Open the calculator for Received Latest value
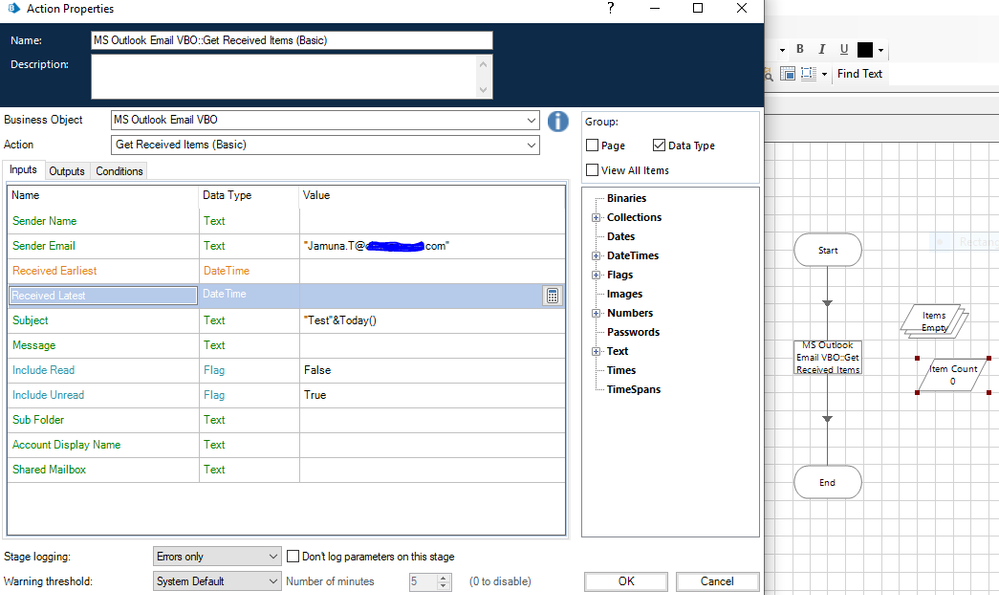The width and height of the screenshot is (999, 595). coord(552,295)
